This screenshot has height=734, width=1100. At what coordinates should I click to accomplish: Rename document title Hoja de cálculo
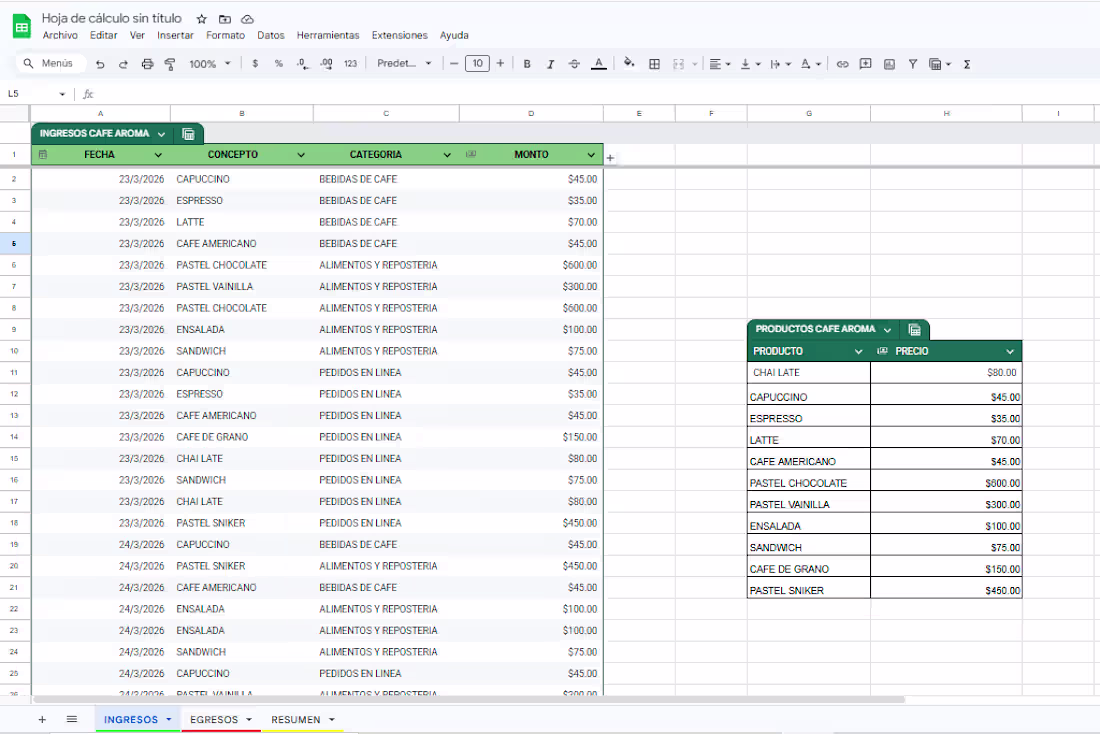tap(112, 18)
